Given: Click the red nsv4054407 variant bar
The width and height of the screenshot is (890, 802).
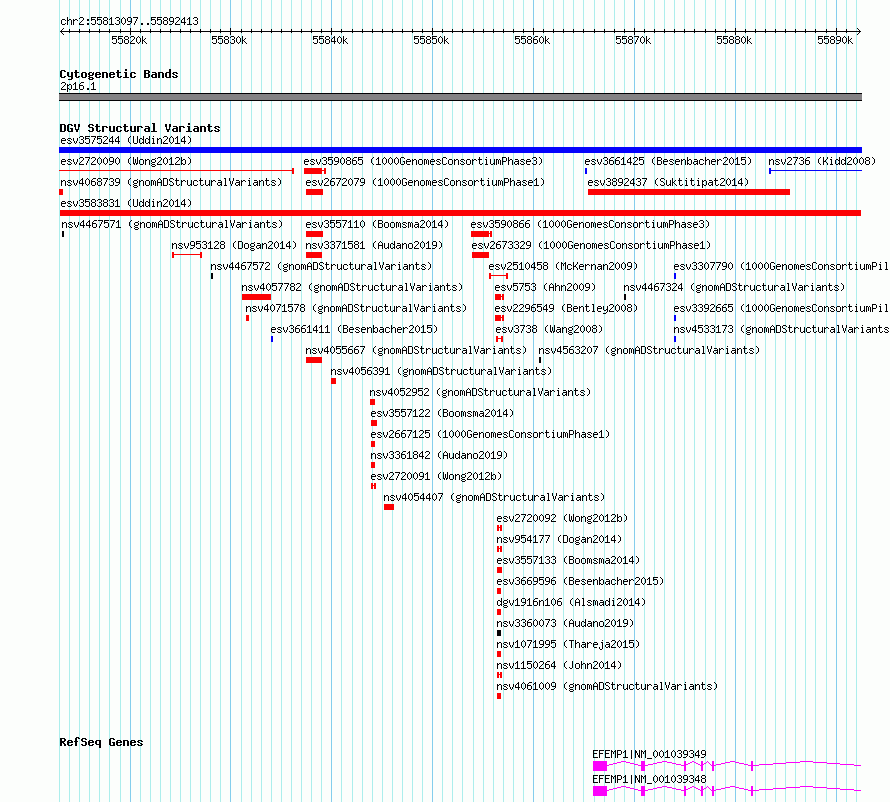Looking at the screenshot, I should click(389, 507).
